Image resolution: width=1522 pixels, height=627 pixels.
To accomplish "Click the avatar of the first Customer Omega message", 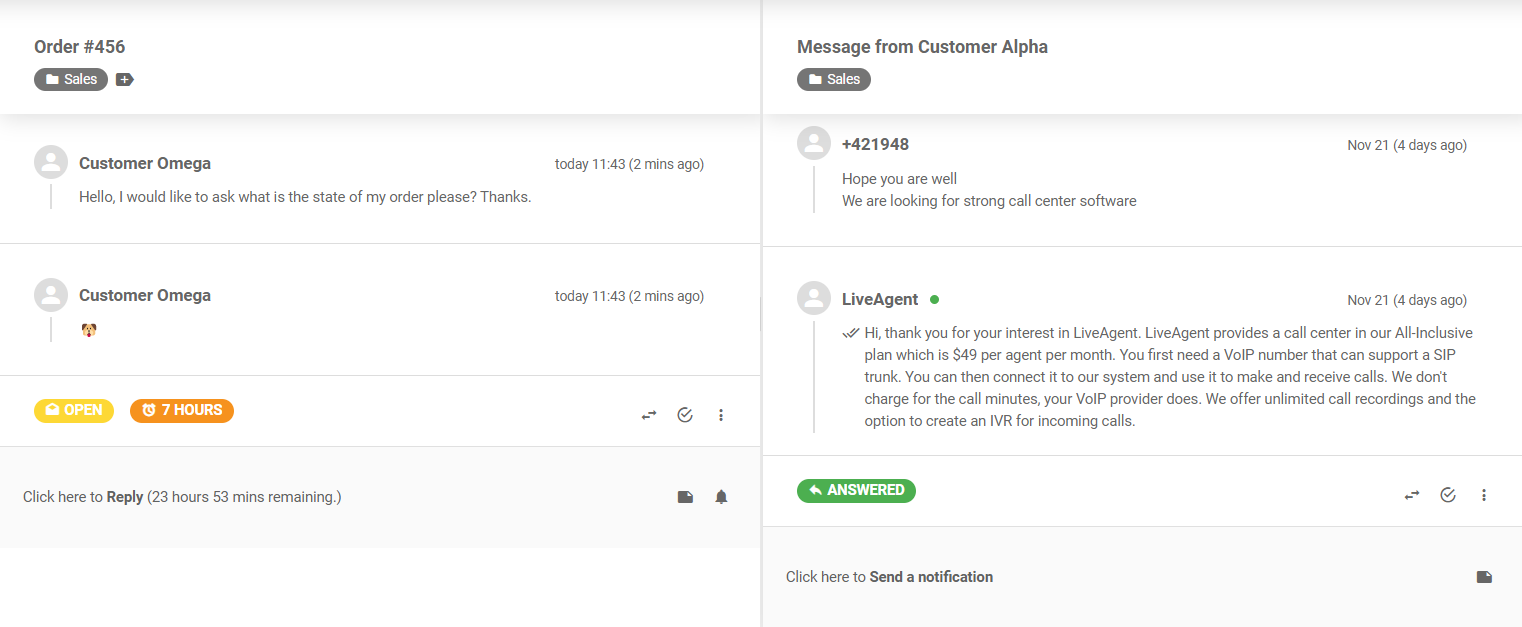I will (x=51, y=162).
